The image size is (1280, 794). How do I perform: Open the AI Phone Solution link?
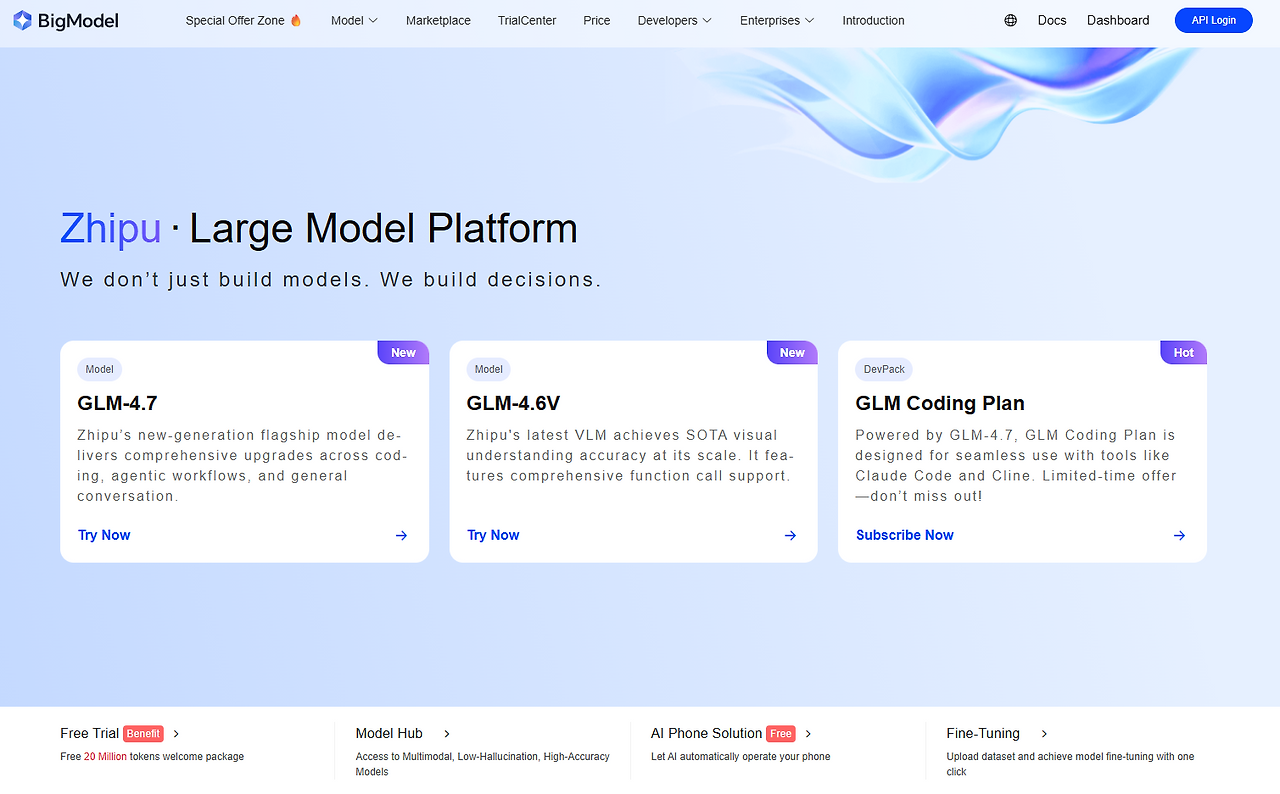706,734
